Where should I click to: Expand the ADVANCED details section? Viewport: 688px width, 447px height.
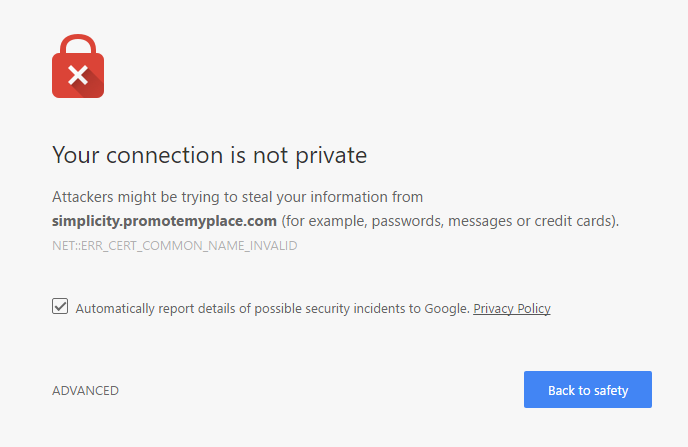pos(85,391)
